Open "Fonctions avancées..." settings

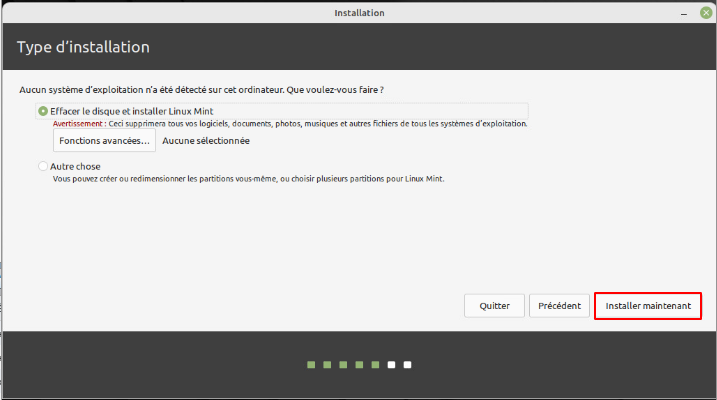pos(104,141)
